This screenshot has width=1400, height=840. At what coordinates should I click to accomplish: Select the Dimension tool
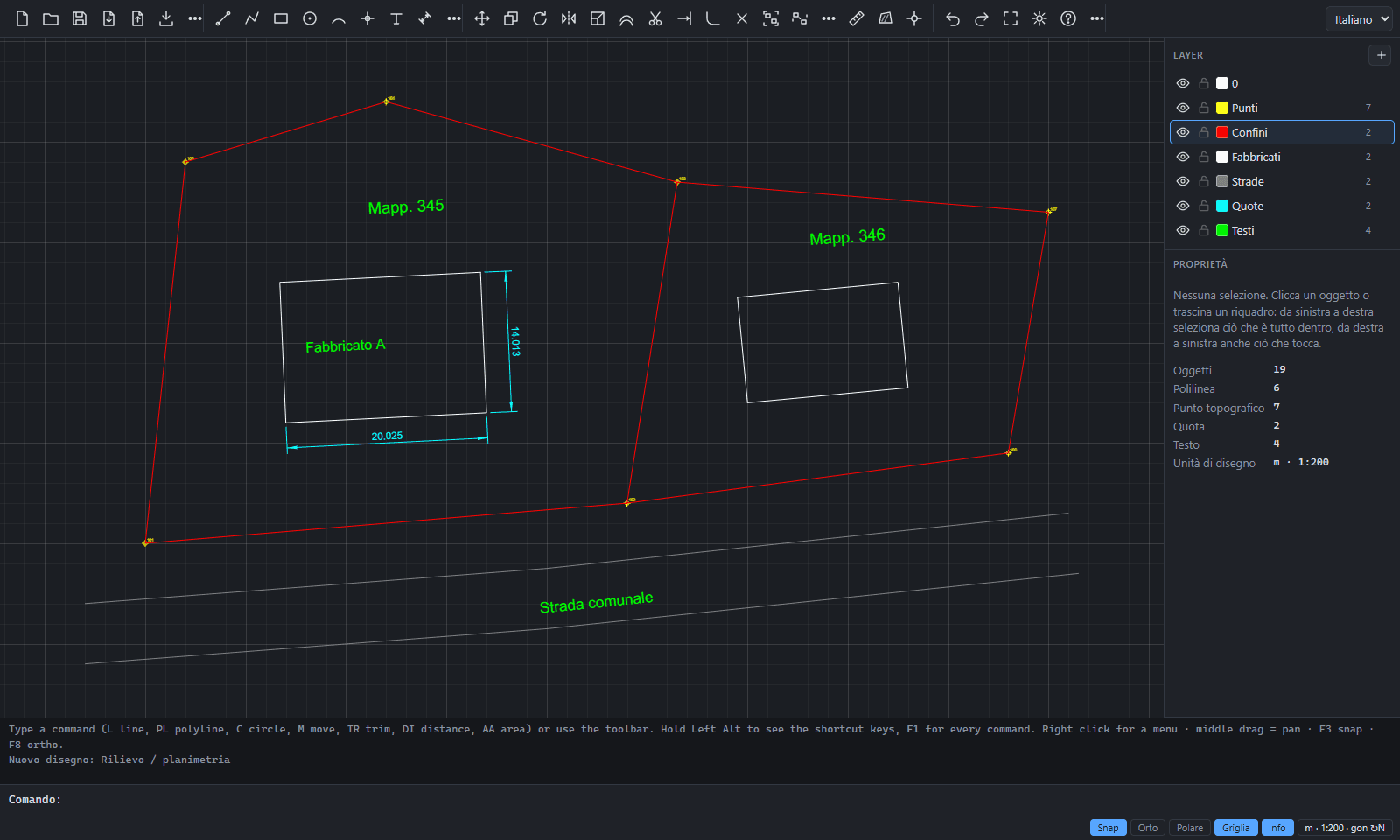click(x=425, y=18)
